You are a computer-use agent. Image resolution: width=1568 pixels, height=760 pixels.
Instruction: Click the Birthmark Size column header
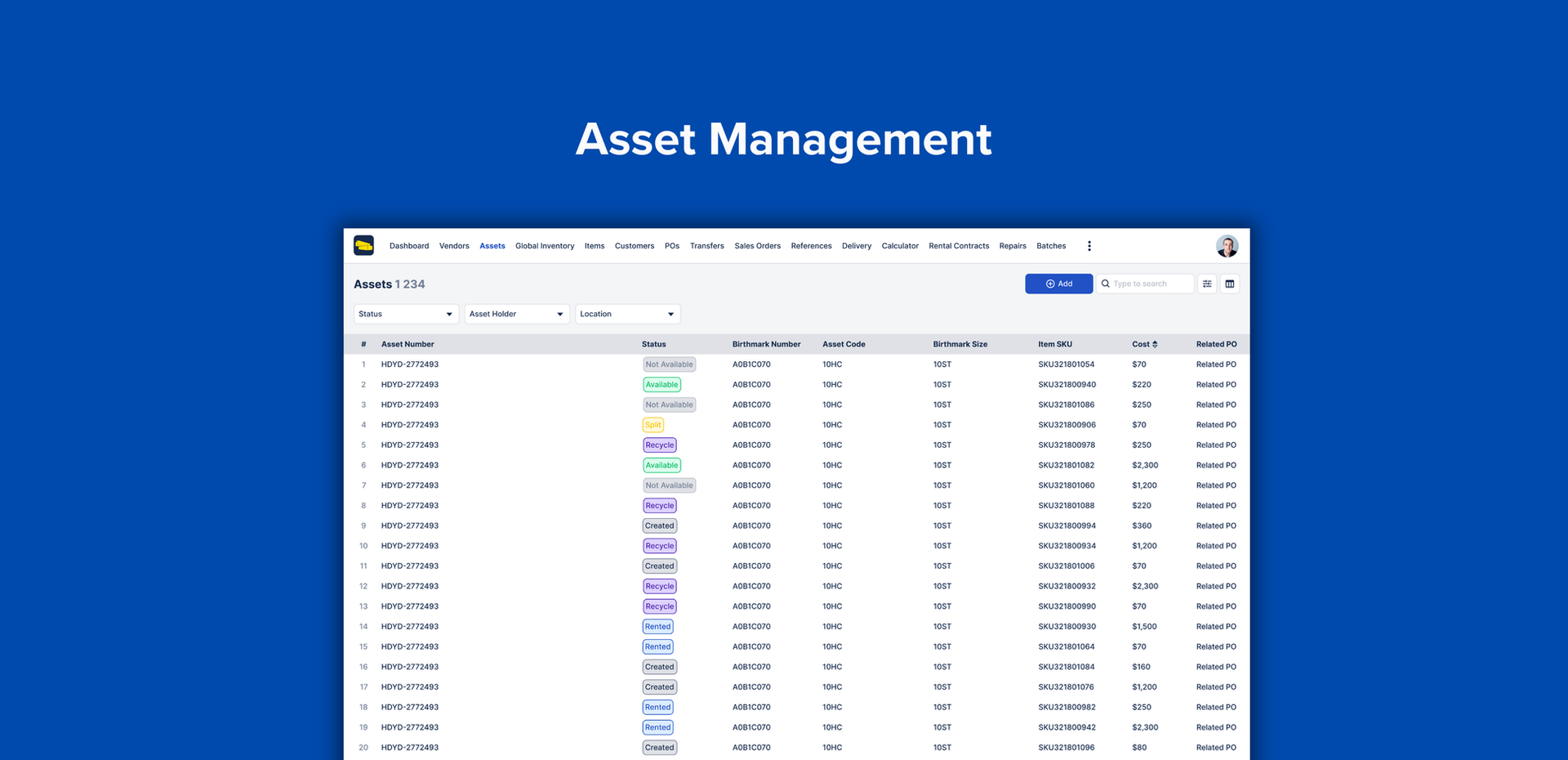point(960,344)
